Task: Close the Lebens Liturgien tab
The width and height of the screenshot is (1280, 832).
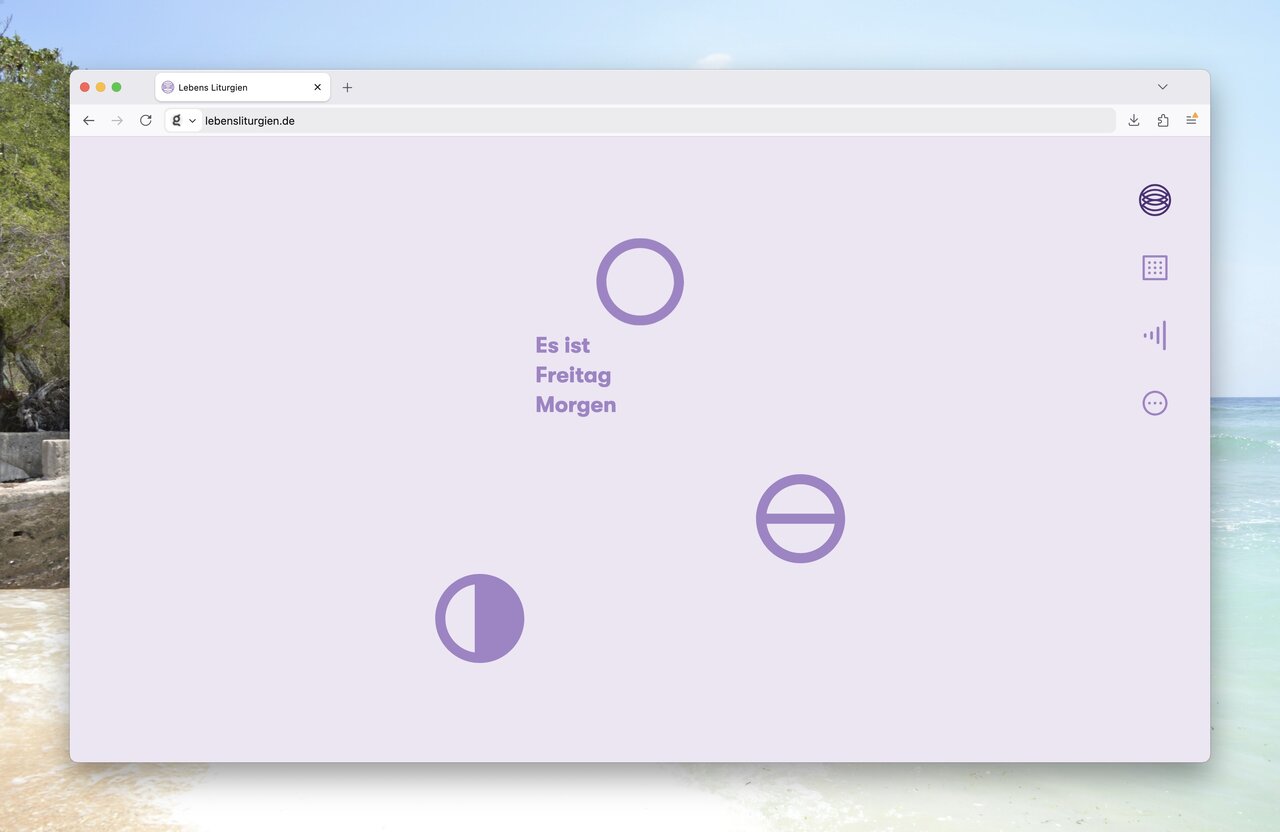Action: pos(318,87)
